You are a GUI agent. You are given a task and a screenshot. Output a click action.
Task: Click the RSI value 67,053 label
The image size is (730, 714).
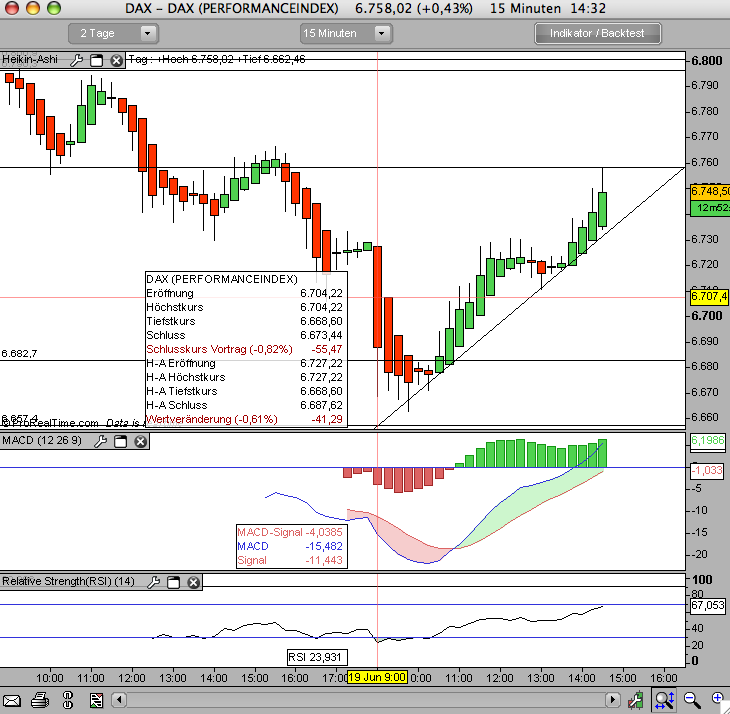[708, 605]
